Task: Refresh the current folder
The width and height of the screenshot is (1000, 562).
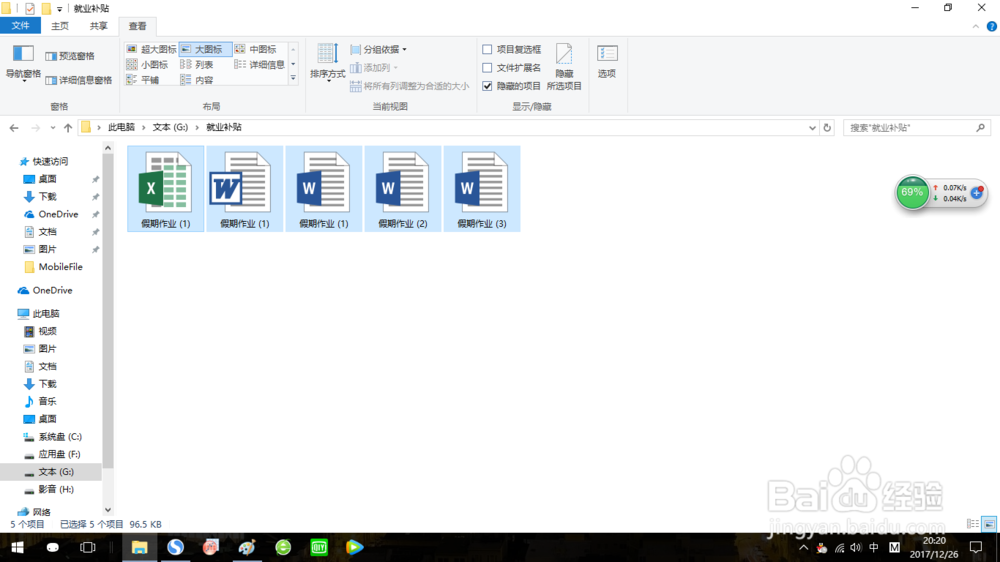Action: tap(827, 128)
